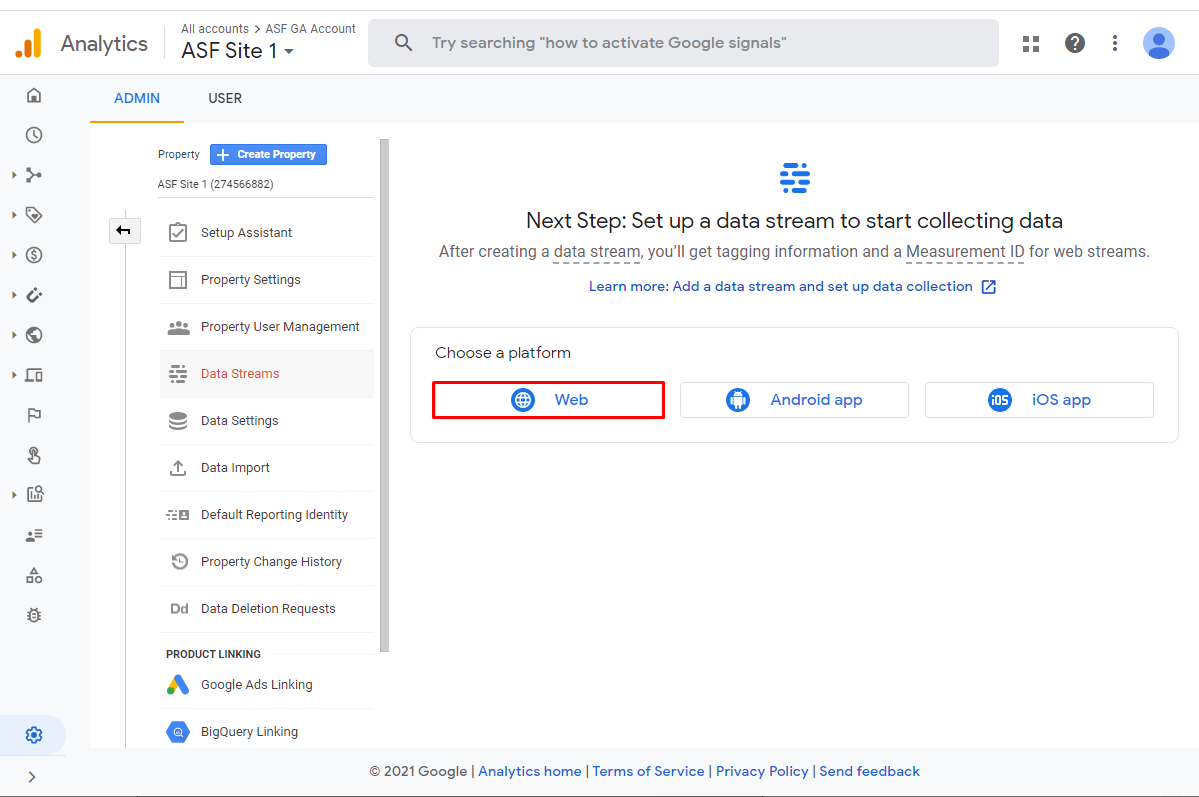
Task: Open the Realtime clock icon in sidebar
Action: (34, 135)
